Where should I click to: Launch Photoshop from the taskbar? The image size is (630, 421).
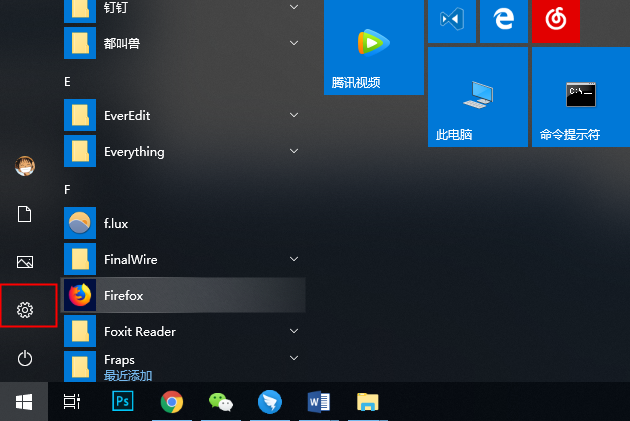pyautogui.click(x=123, y=401)
